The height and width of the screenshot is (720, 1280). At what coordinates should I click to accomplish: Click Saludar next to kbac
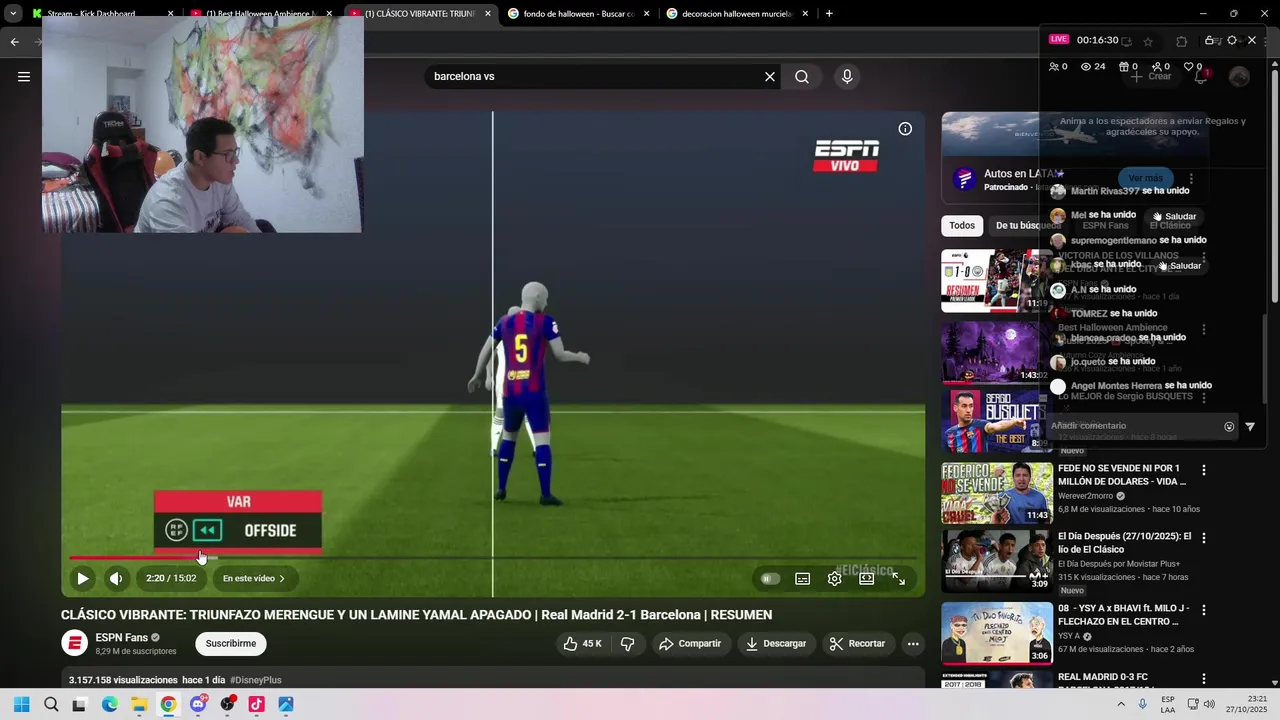click(x=1179, y=266)
